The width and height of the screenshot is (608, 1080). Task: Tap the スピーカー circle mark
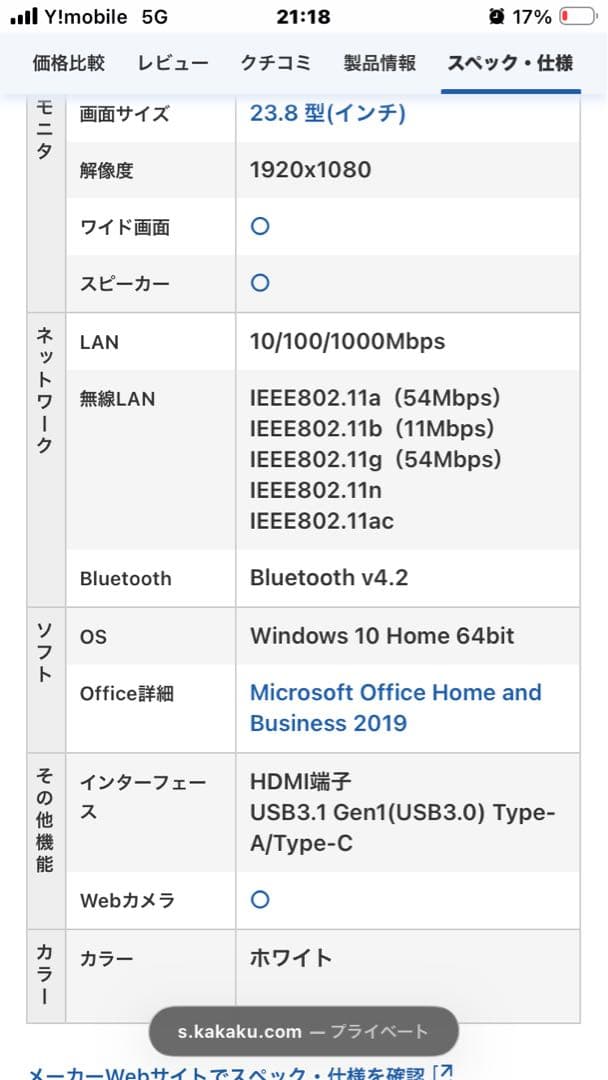(x=259, y=283)
